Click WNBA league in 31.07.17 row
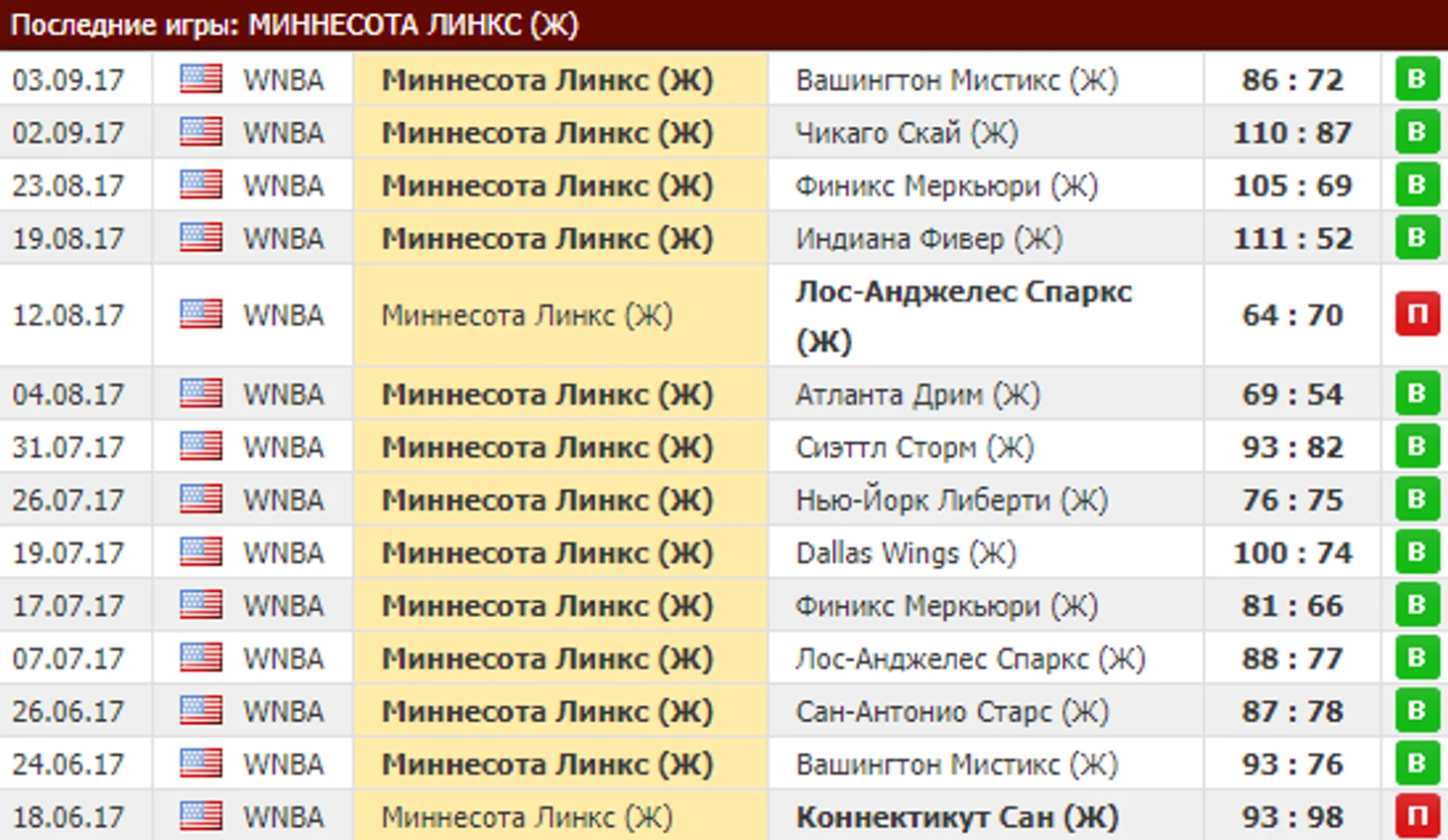 tap(284, 447)
